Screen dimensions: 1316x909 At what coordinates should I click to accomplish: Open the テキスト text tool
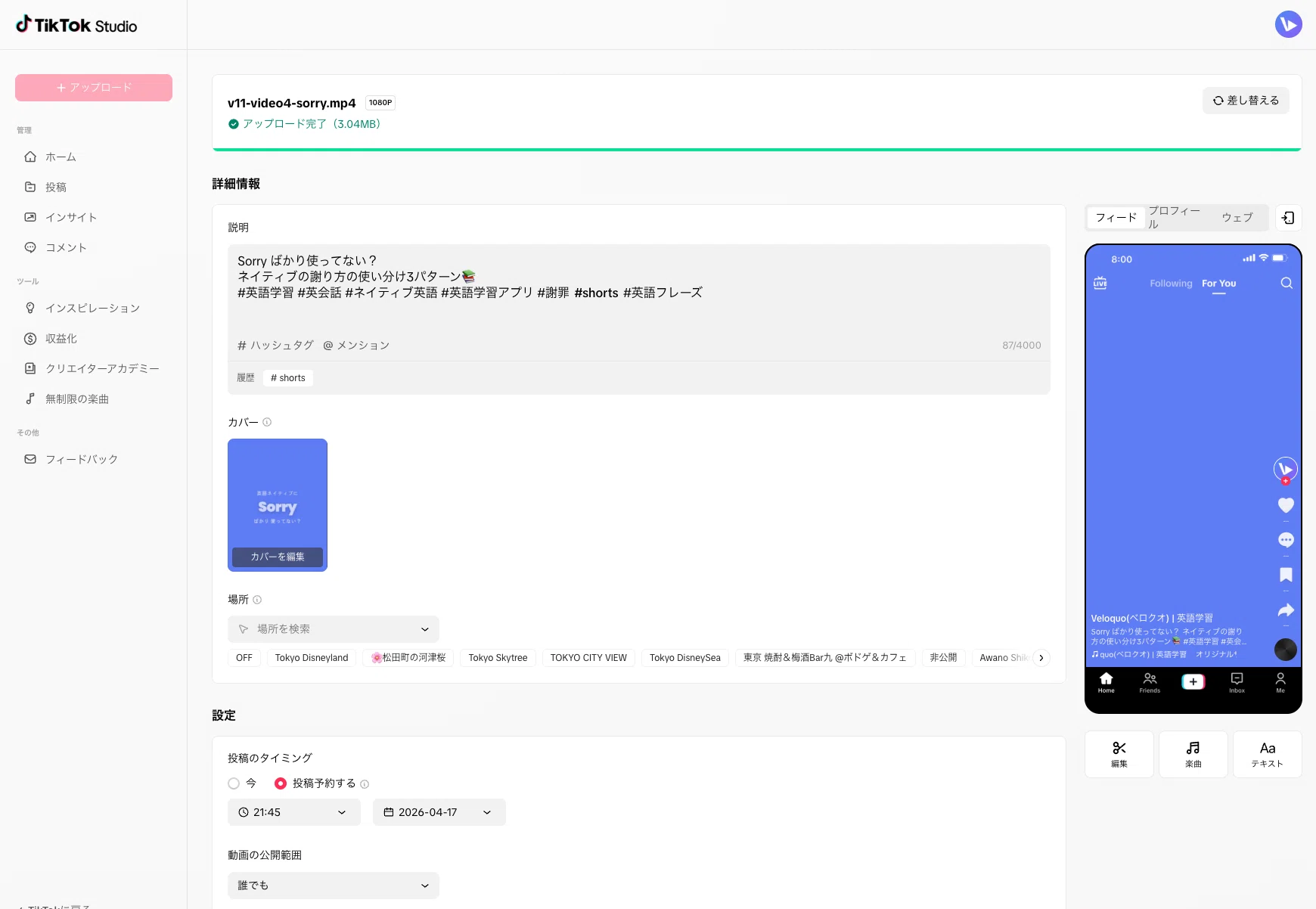(x=1268, y=754)
